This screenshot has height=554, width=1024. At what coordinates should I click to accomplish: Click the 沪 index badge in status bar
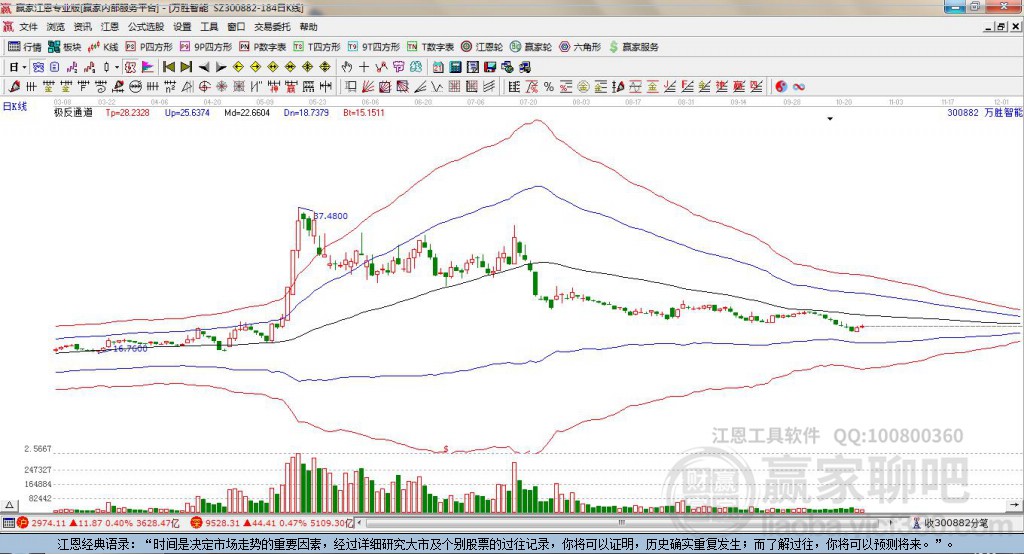(x=23, y=523)
